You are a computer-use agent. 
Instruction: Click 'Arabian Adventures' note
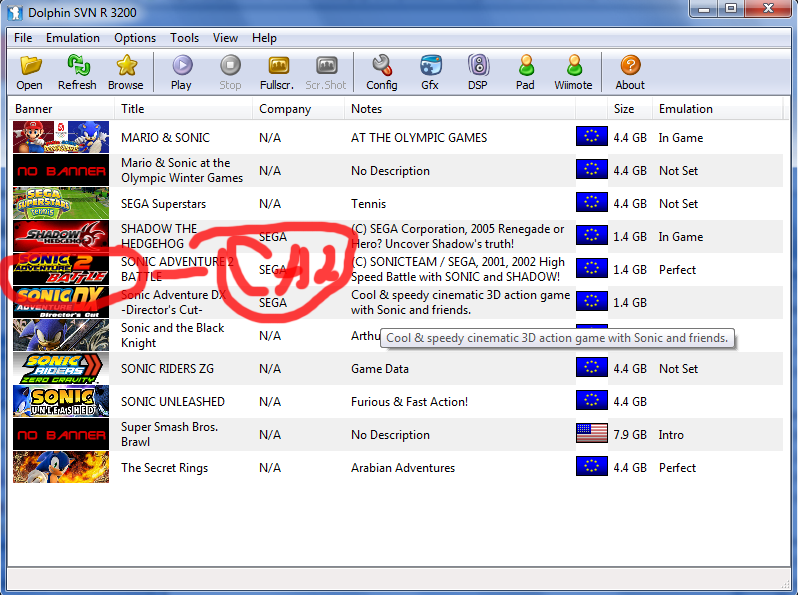(403, 468)
